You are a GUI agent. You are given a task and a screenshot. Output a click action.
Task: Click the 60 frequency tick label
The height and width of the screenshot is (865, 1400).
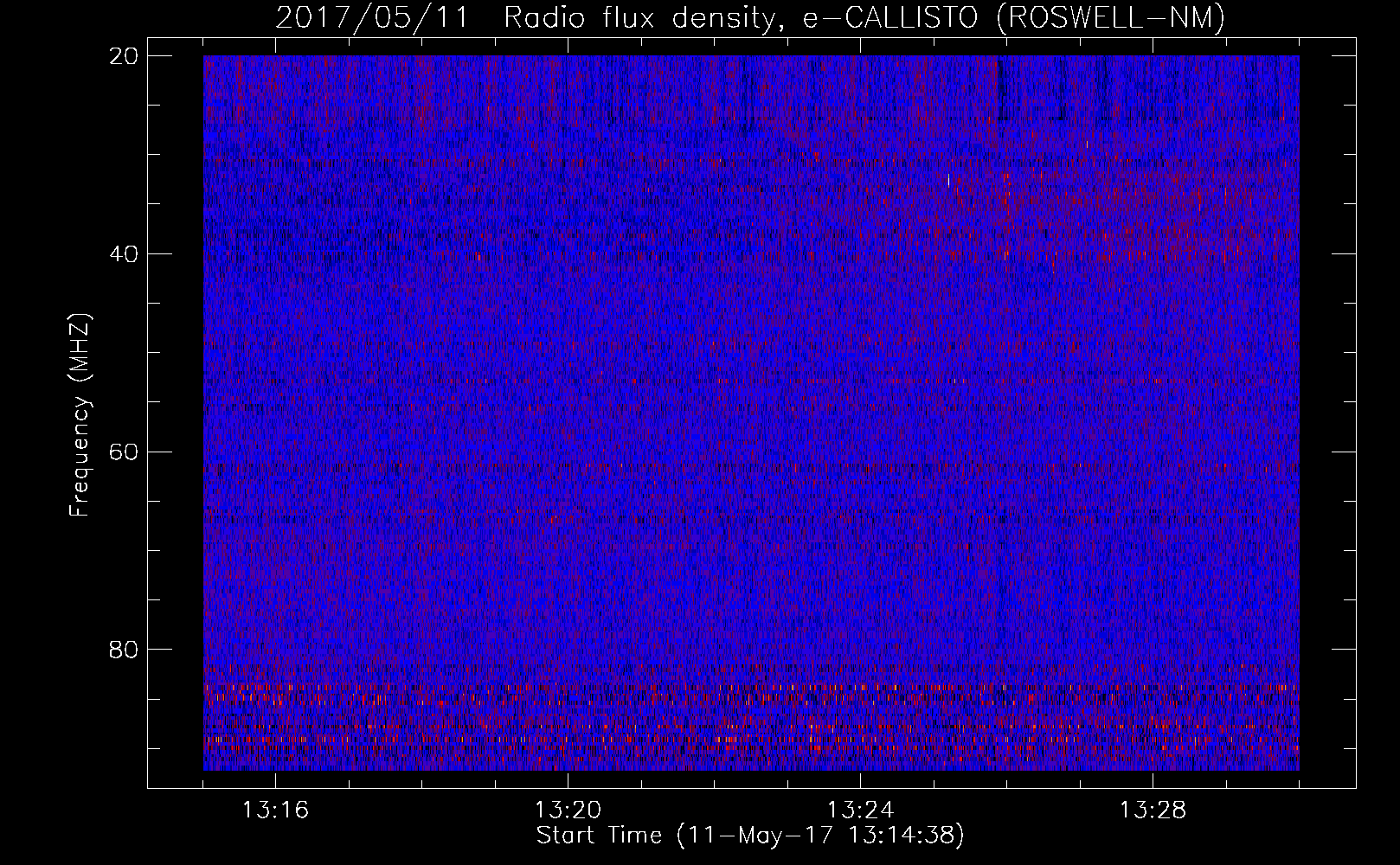click(x=124, y=452)
